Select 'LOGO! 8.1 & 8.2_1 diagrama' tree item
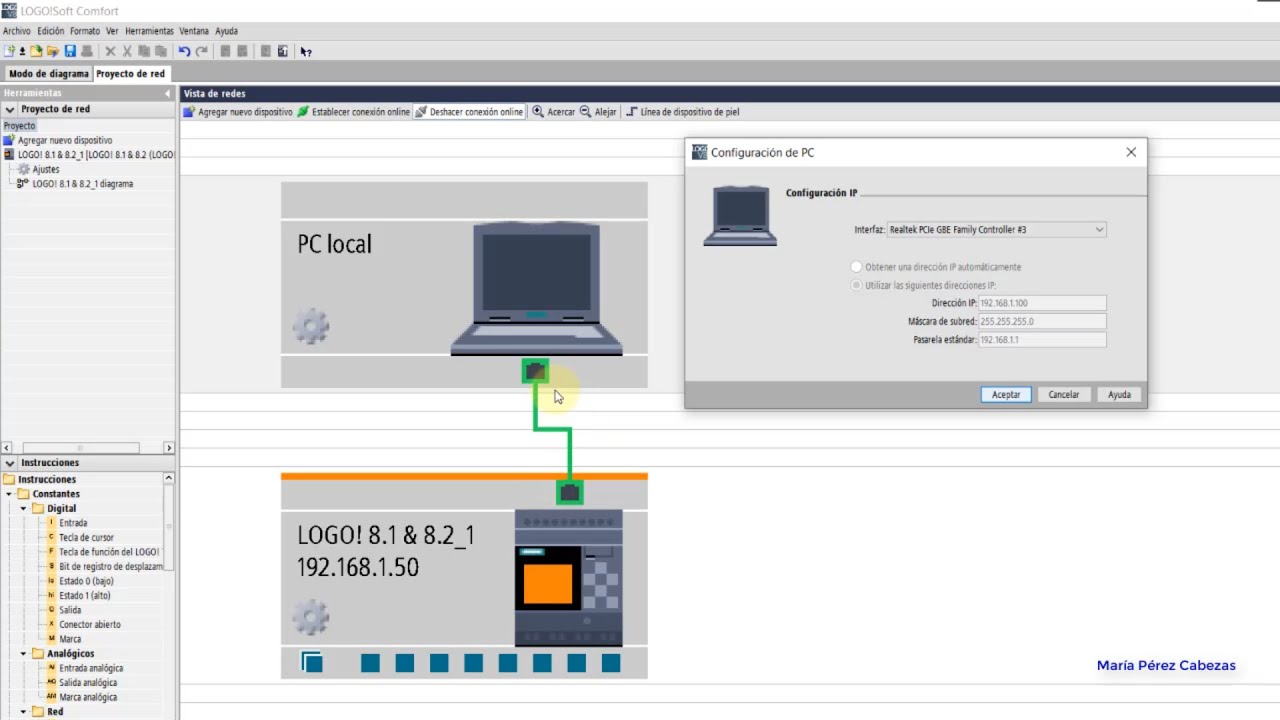 coord(82,184)
